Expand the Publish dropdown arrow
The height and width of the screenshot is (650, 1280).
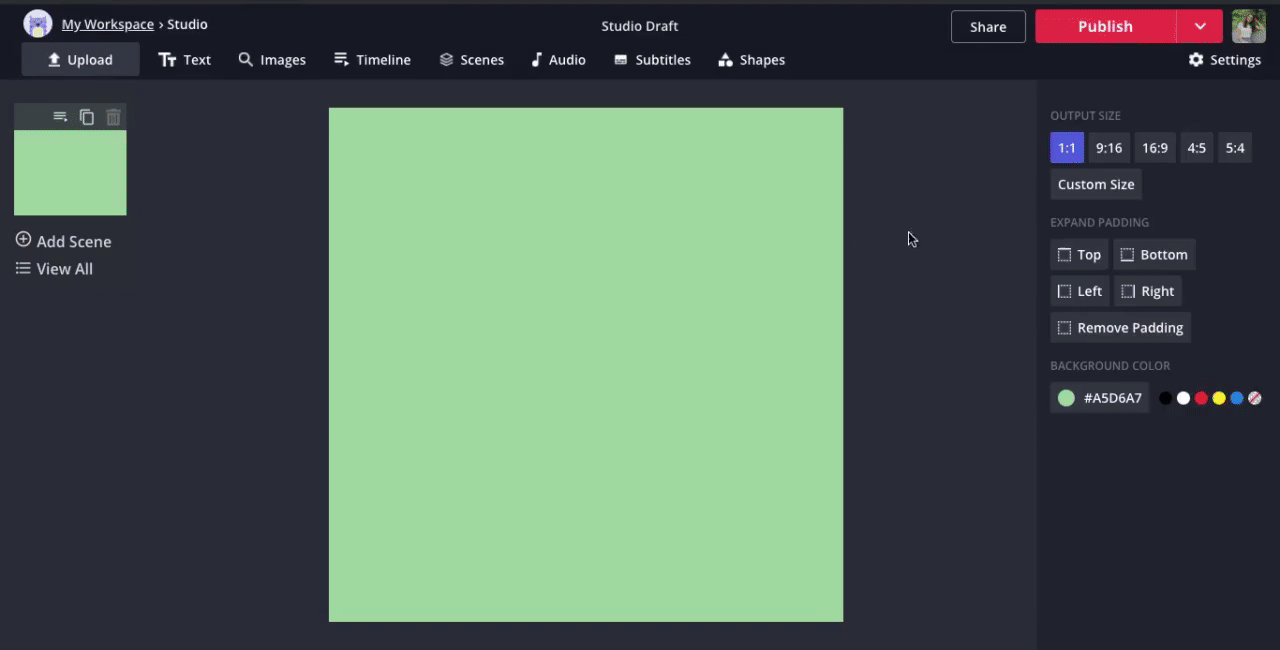(x=1200, y=26)
